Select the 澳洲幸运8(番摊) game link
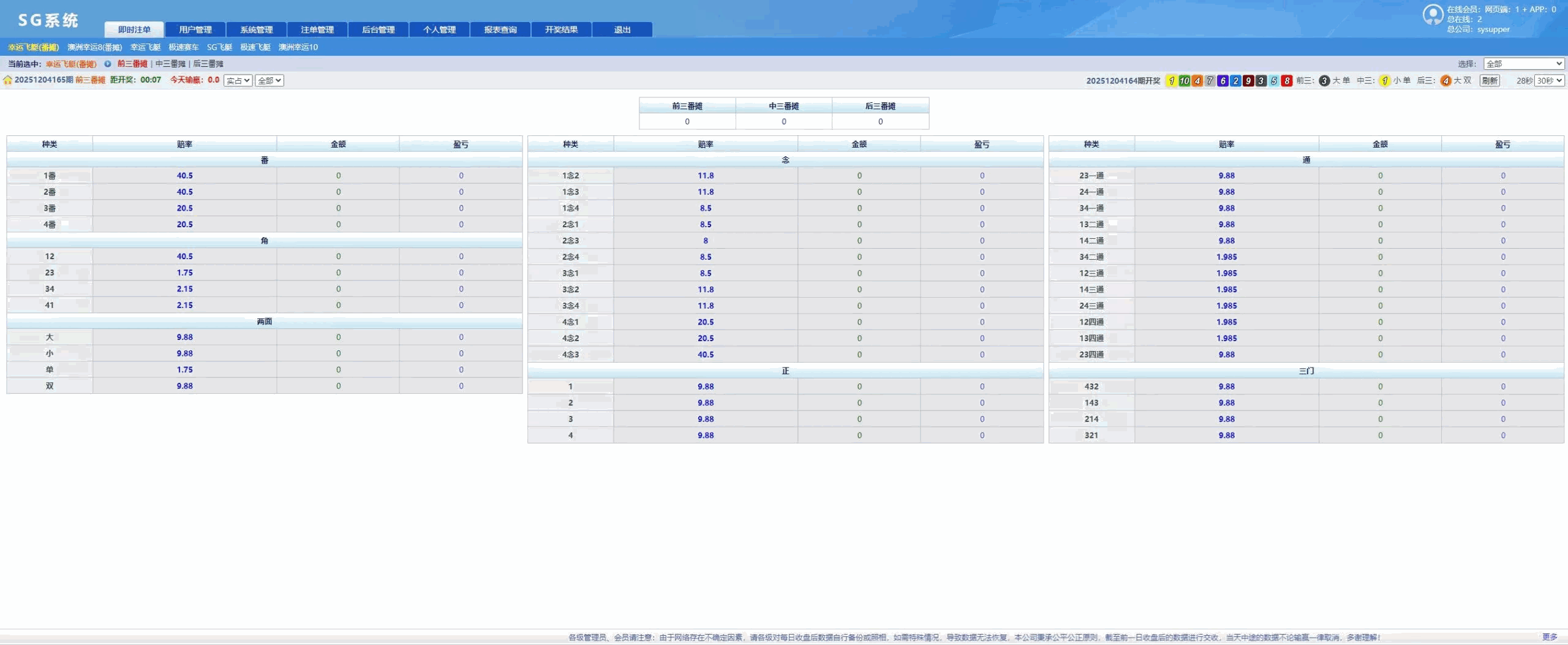Screen dimensions: 1568x645 tap(94, 47)
